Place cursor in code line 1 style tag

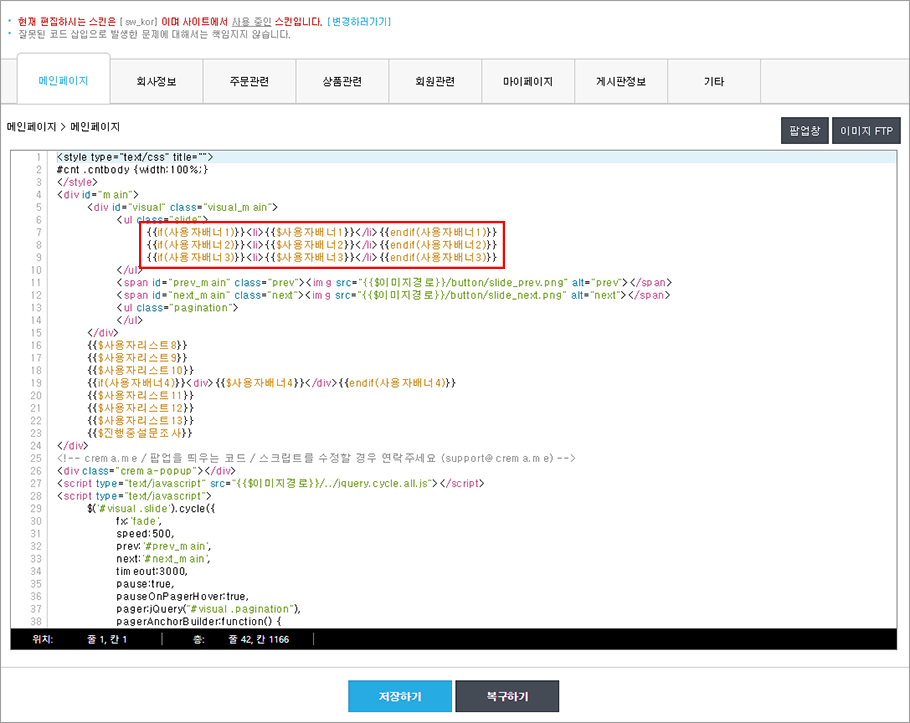point(135,157)
